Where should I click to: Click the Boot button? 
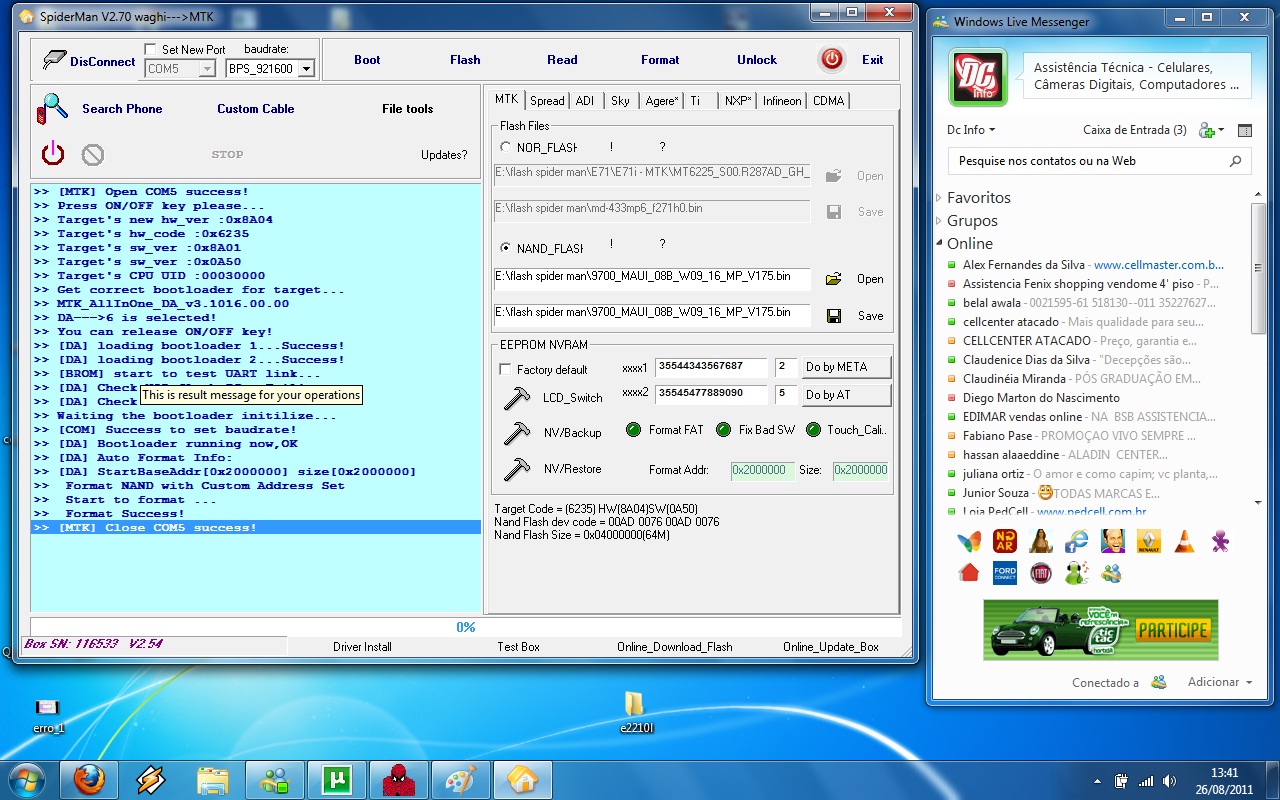[367, 60]
